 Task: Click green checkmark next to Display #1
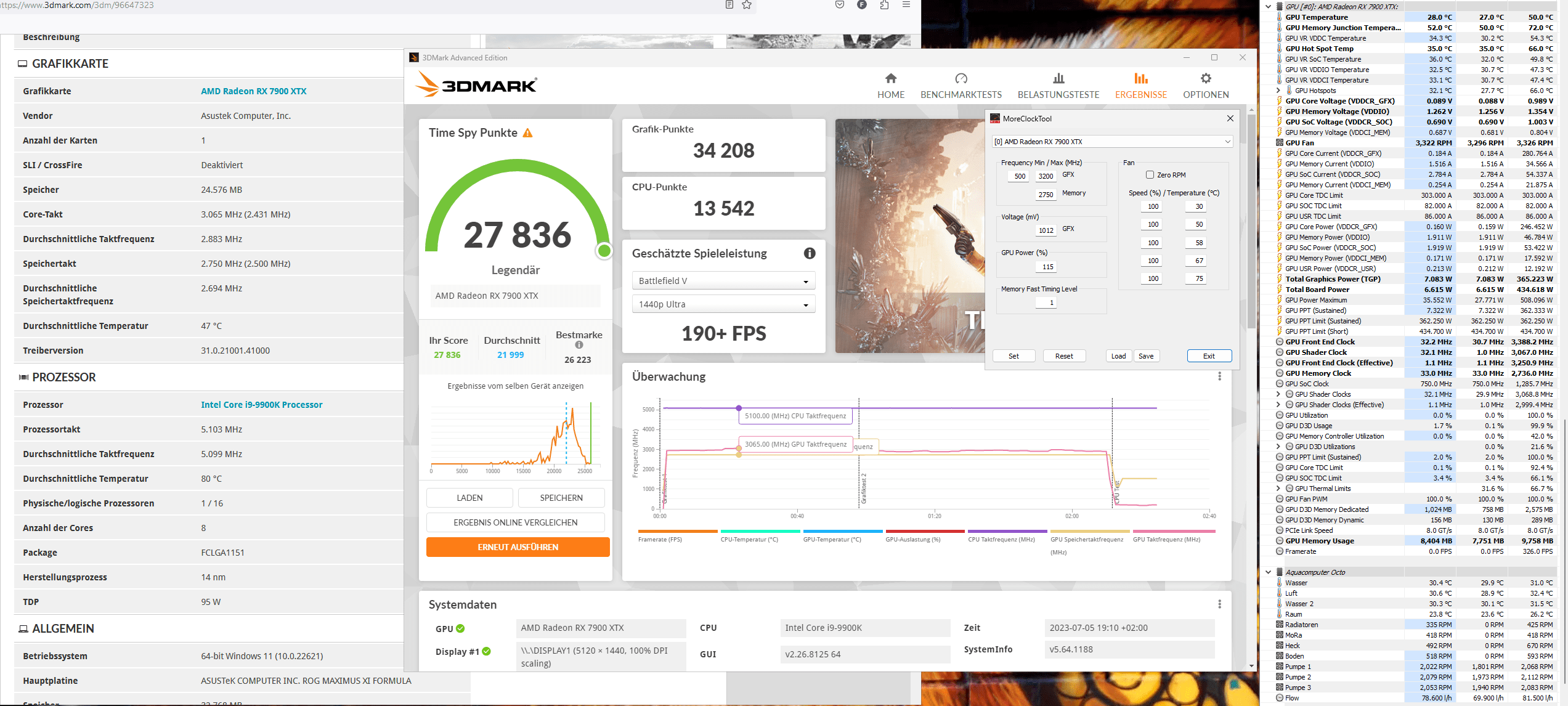coord(487,651)
